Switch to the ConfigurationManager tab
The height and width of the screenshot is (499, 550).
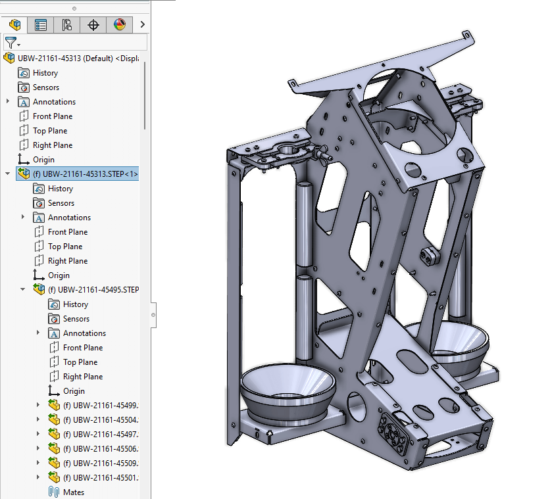click(67, 25)
